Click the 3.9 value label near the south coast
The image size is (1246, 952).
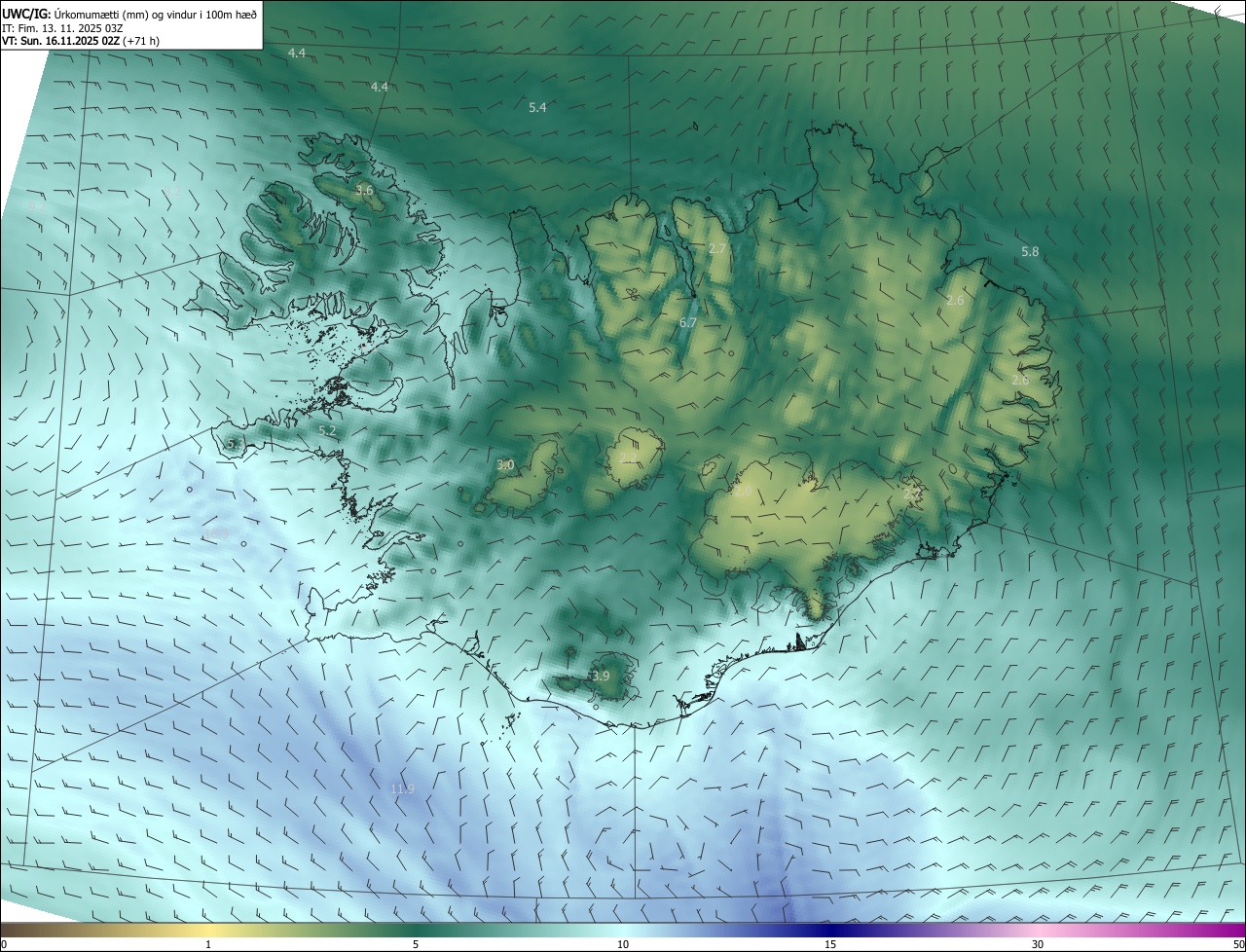[601, 677]
